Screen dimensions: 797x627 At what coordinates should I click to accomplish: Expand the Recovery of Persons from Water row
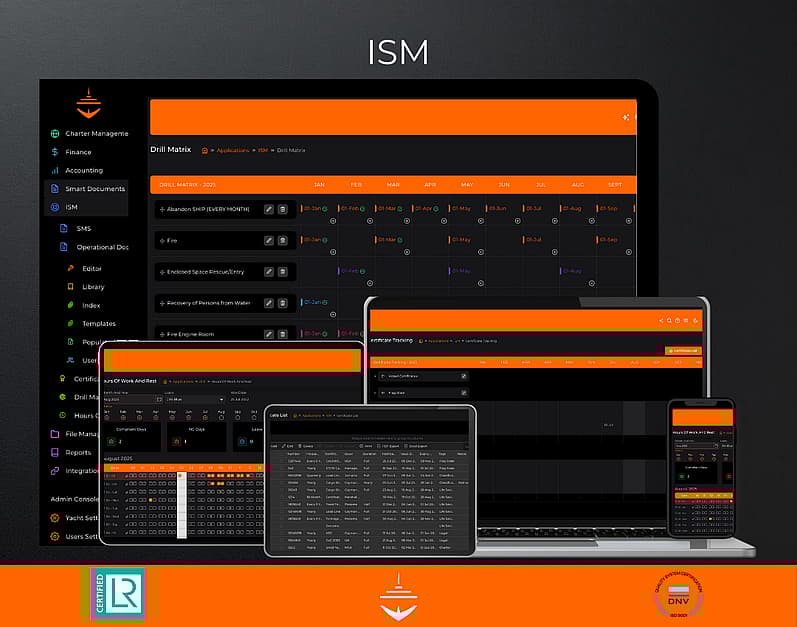[x=162, y=303]
